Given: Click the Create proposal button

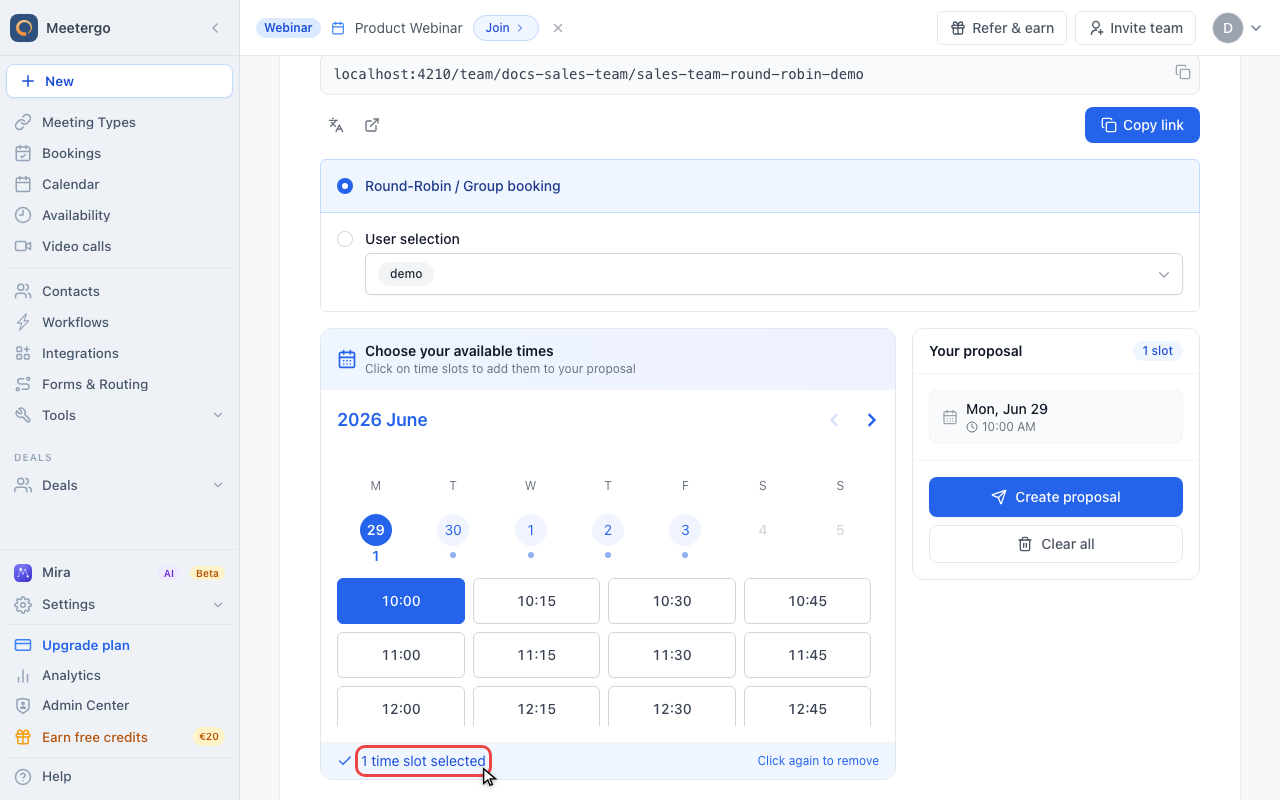Looking at the screenshot, I should pyautogui.click(x=1056, y=497).
